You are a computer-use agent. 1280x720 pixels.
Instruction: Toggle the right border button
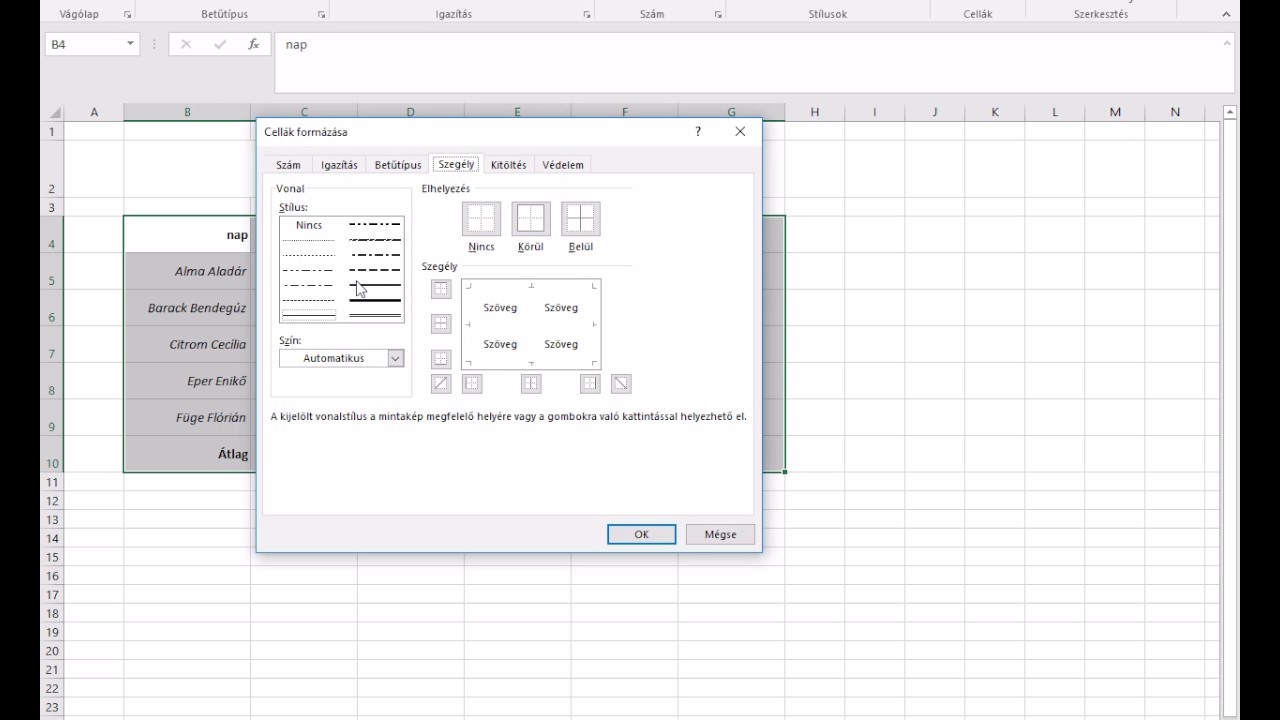pyautogui.click(x=590, y=383)
